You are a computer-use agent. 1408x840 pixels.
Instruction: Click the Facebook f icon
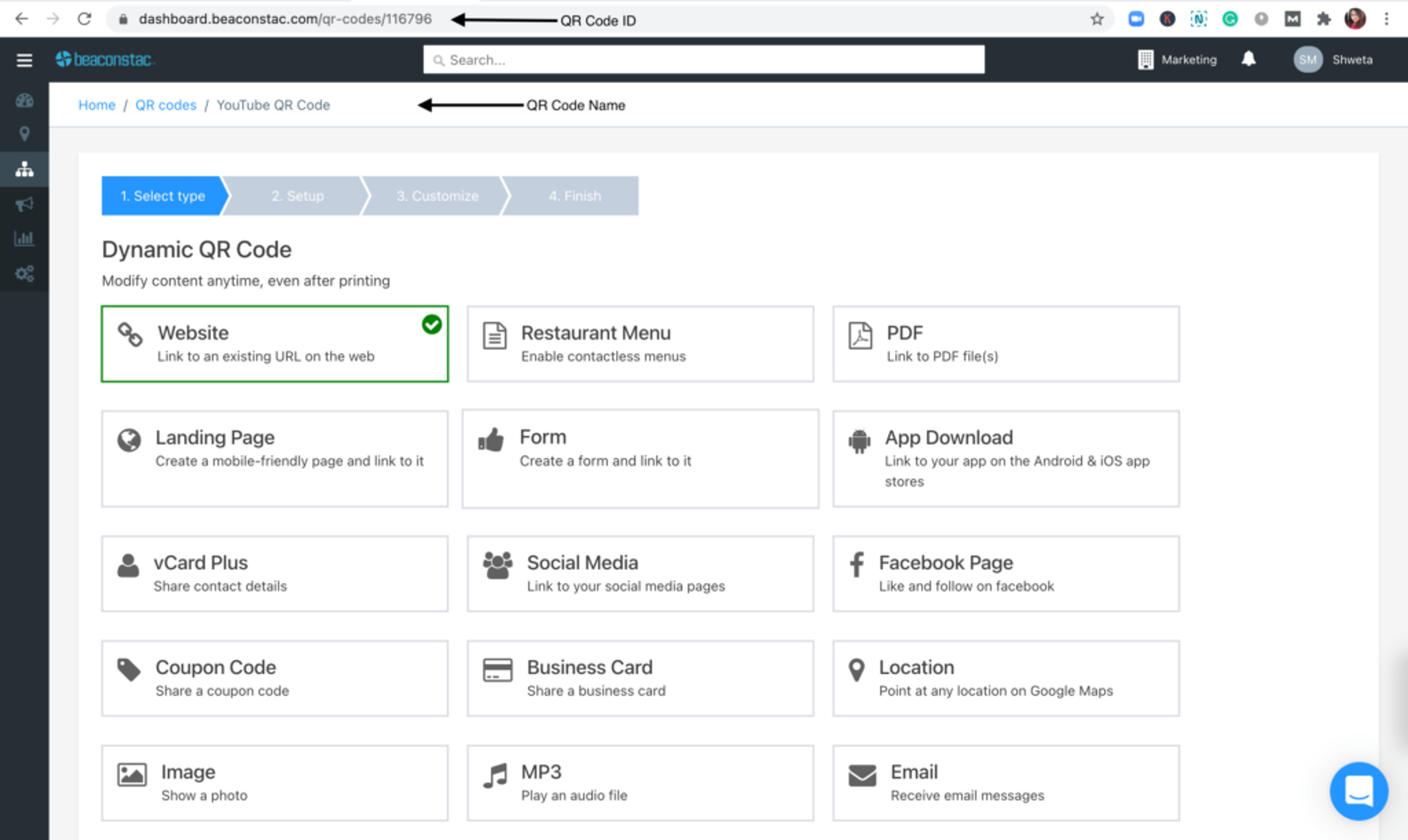coord(857,564)
